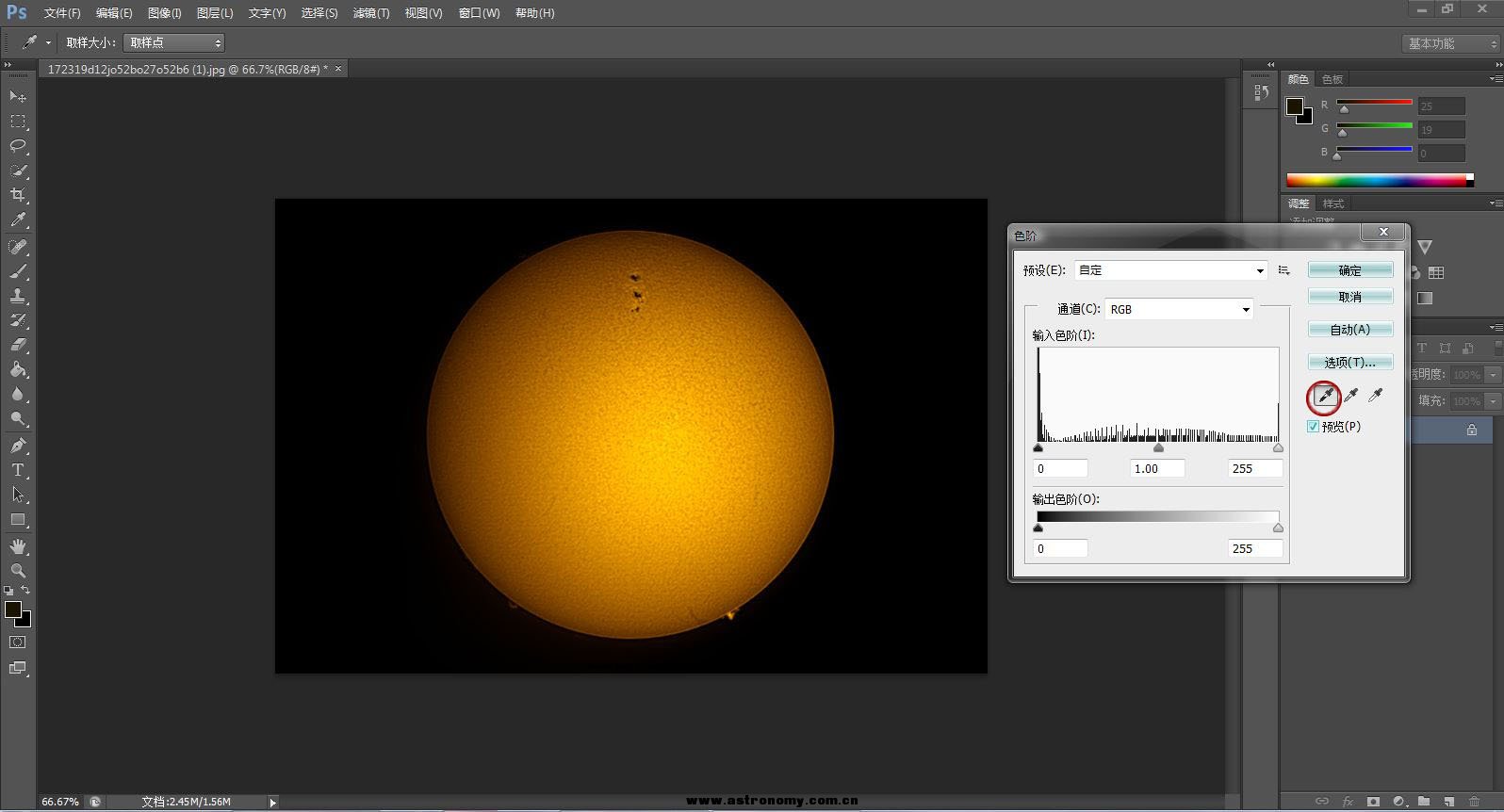The image size is (1504, 812).
Task: Click the create new group folder icon
Action: pos(1424,802)
